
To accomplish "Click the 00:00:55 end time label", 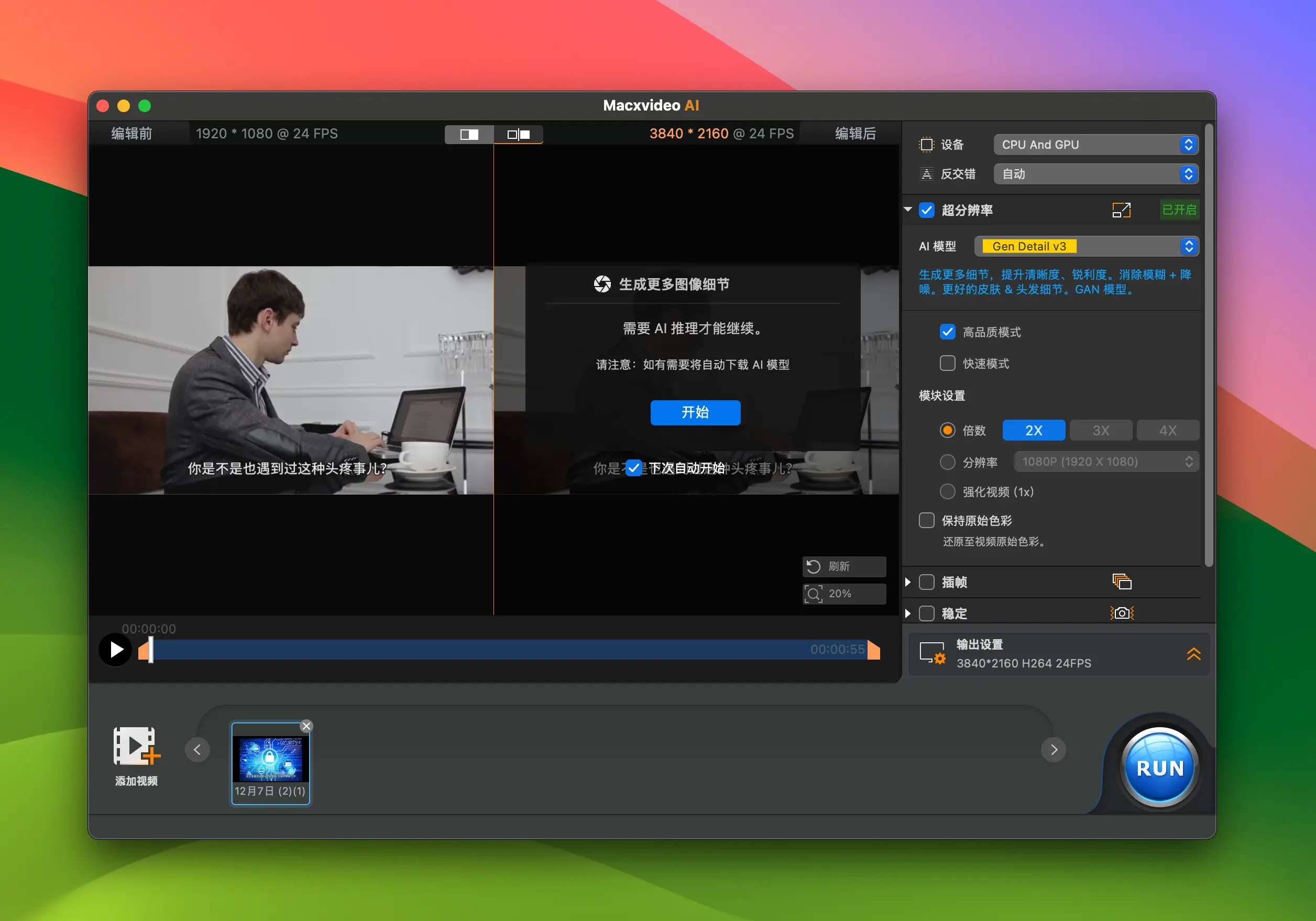I will click(x=837, y=649).
